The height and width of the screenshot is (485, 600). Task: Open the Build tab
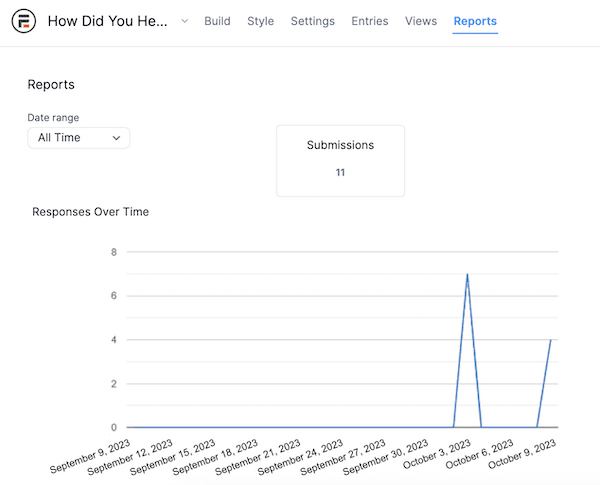[x=217, y=21]
